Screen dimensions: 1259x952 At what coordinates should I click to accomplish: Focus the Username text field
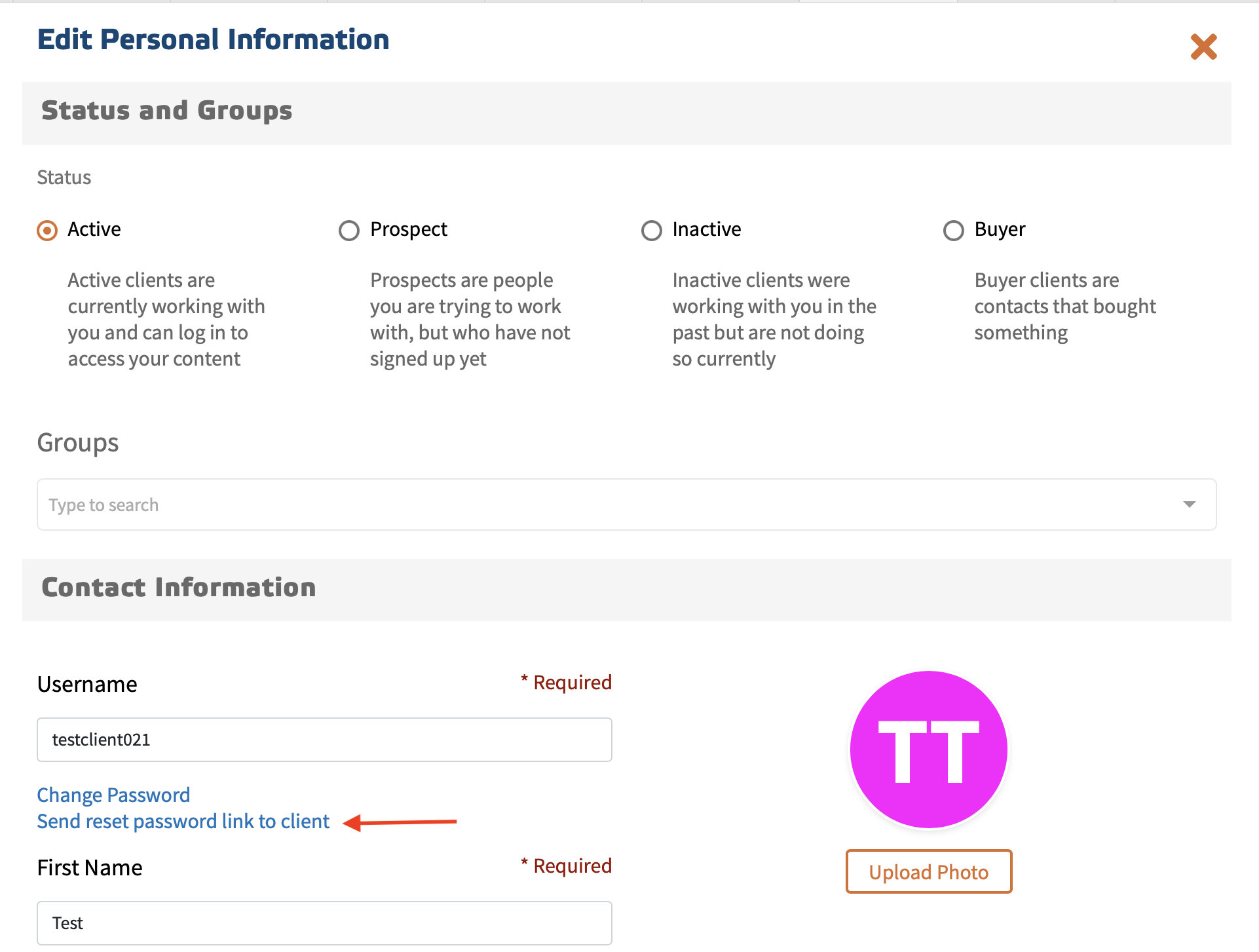pyautogui.click(x=324, y=740)
